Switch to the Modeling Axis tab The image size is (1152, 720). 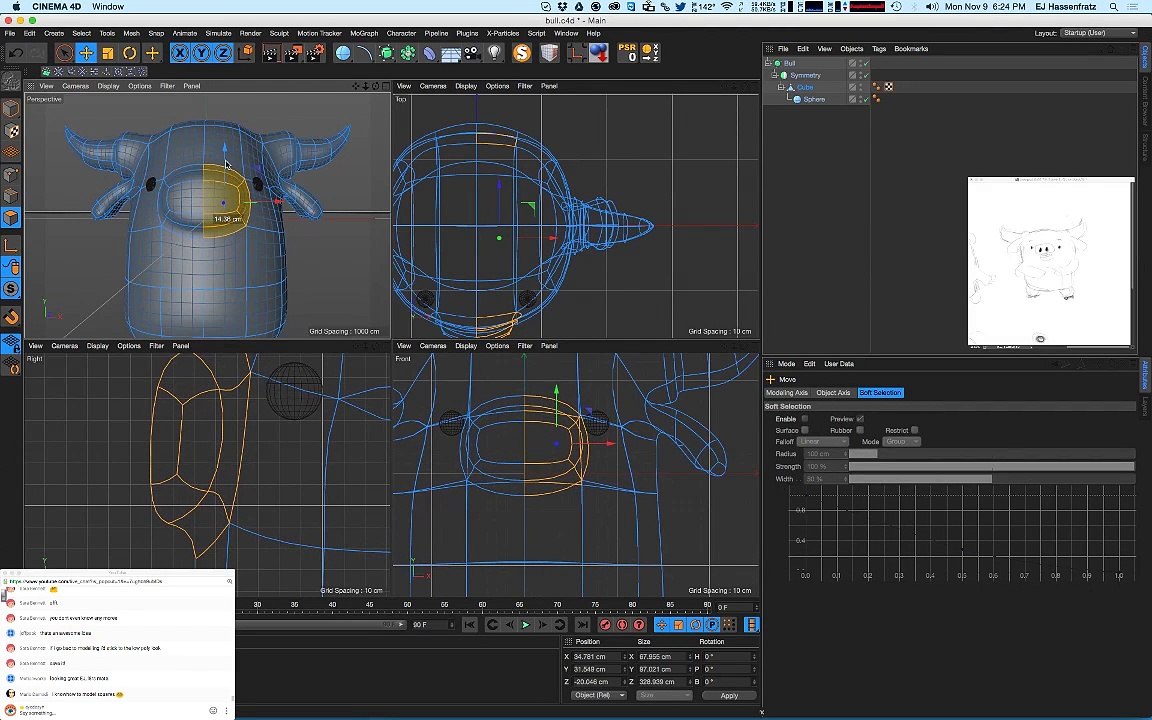pos(787,392)
